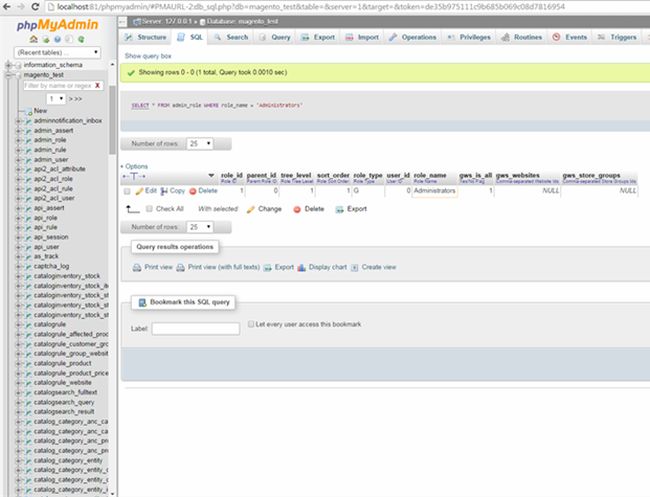This screenshot has height=497, width=650.
Task: Open the catalogsearch_query table
Action: (x=64, y=402)
